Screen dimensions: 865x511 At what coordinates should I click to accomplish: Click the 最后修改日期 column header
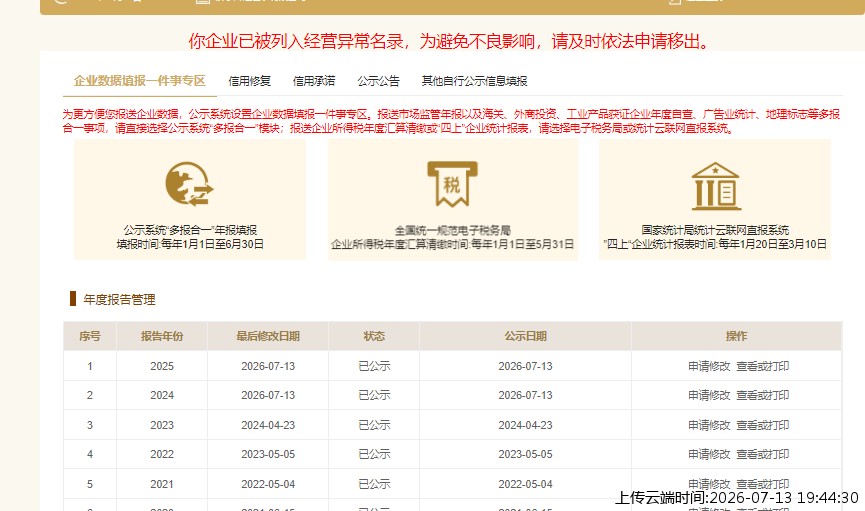point(268,336)
